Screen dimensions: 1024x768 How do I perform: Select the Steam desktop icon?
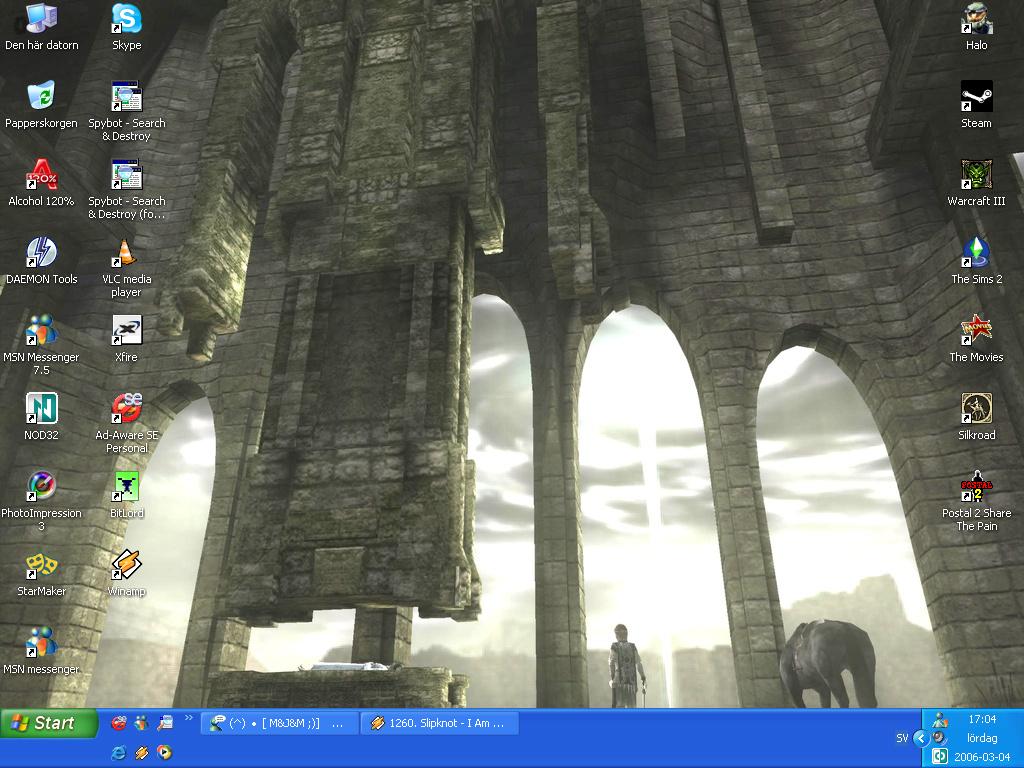(976, 104)
